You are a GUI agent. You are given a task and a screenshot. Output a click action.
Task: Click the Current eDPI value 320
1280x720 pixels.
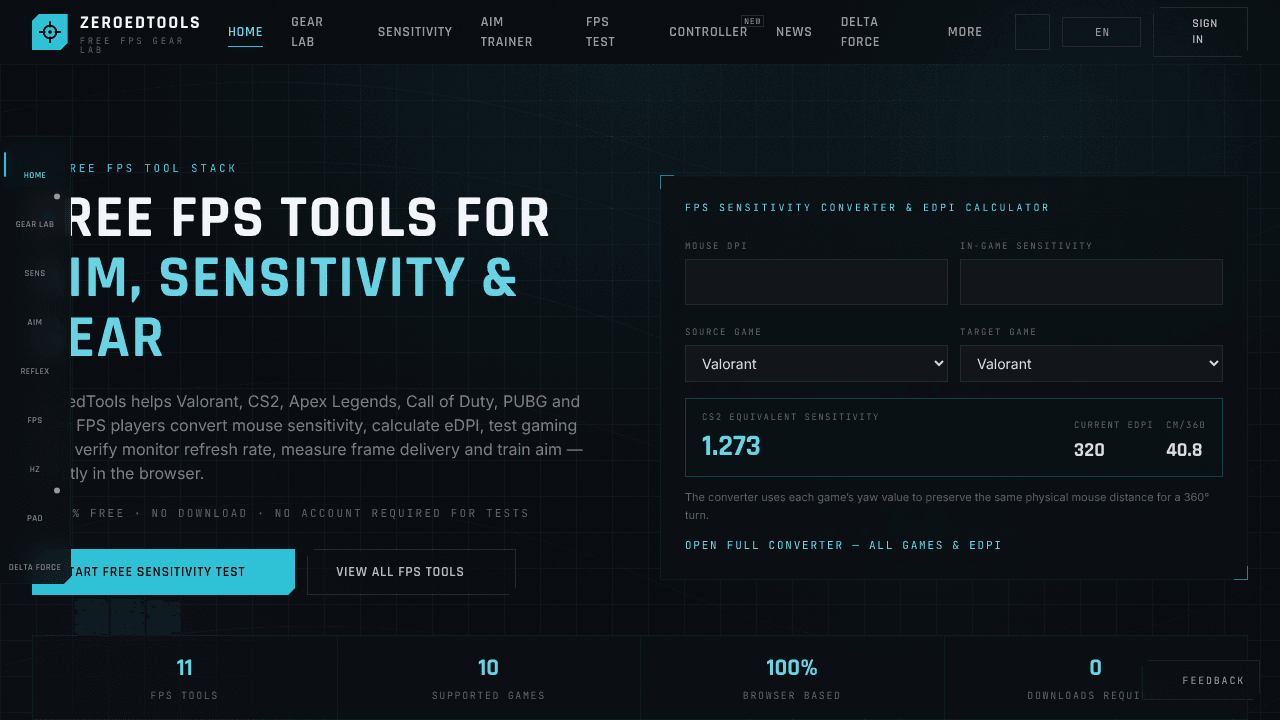[x=1089, y=450]
